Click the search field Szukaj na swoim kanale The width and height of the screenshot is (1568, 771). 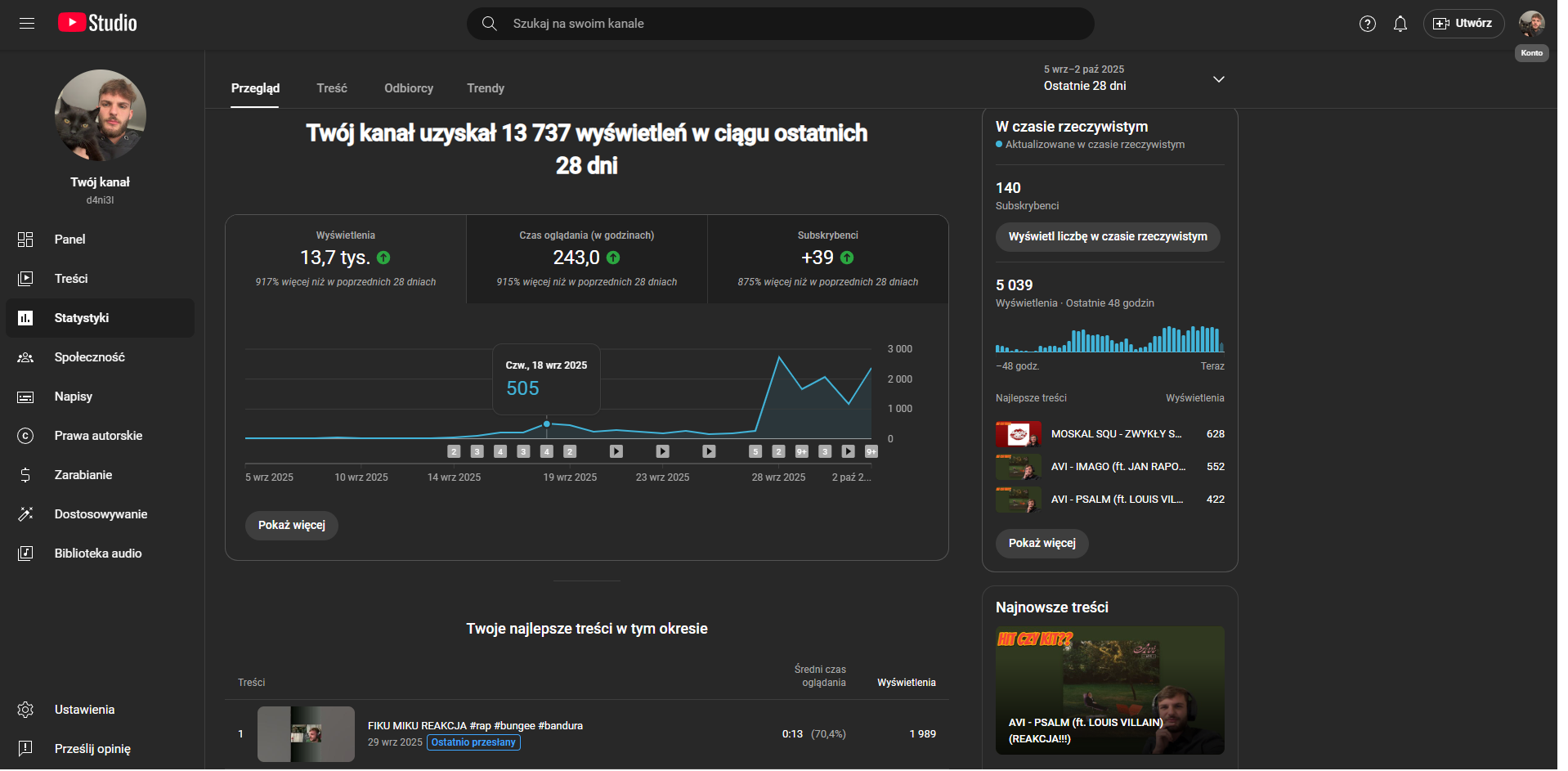pyautogui.click(x=779, y=24)
